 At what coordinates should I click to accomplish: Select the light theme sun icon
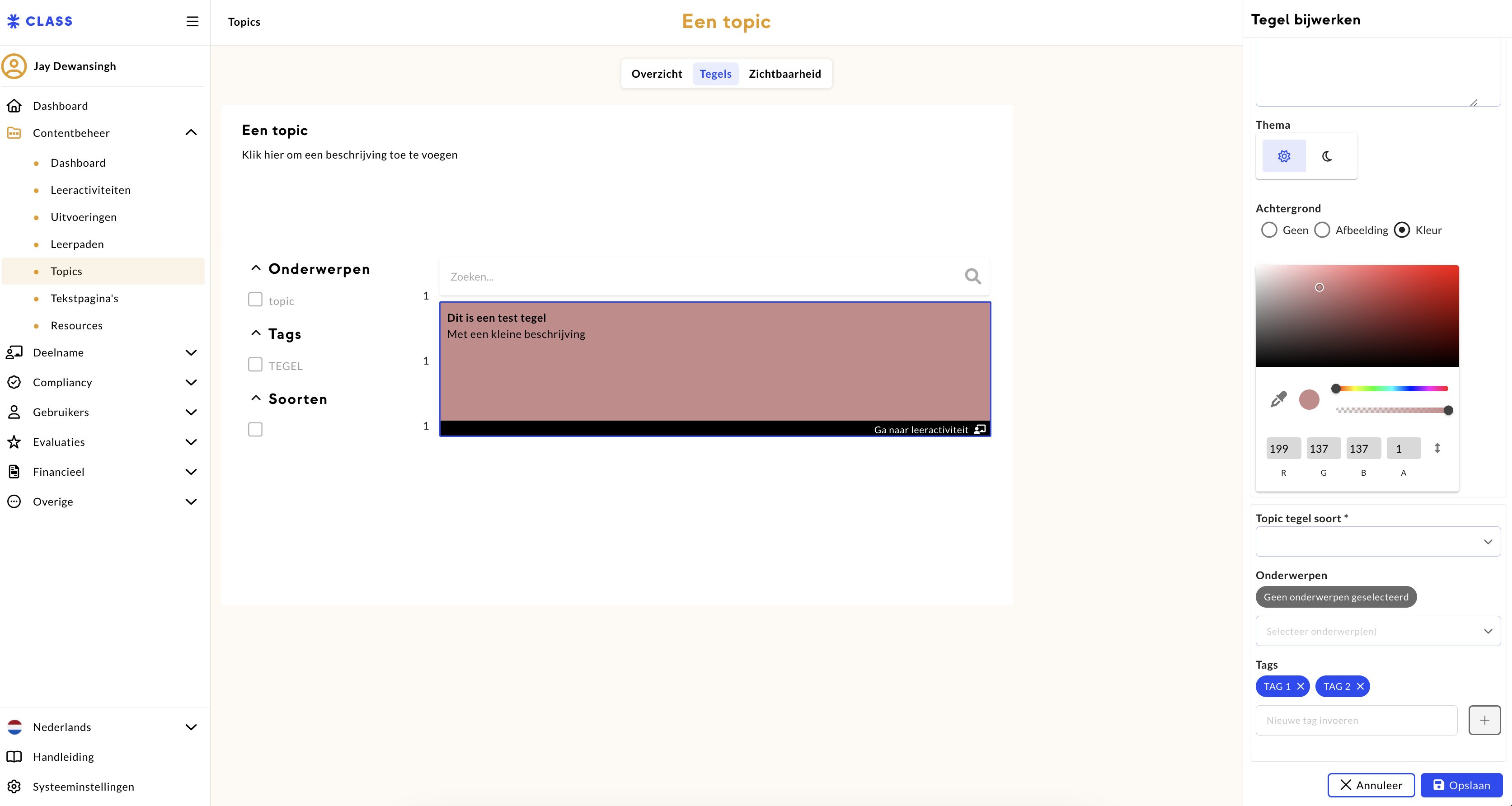(x=1284, y=156)
